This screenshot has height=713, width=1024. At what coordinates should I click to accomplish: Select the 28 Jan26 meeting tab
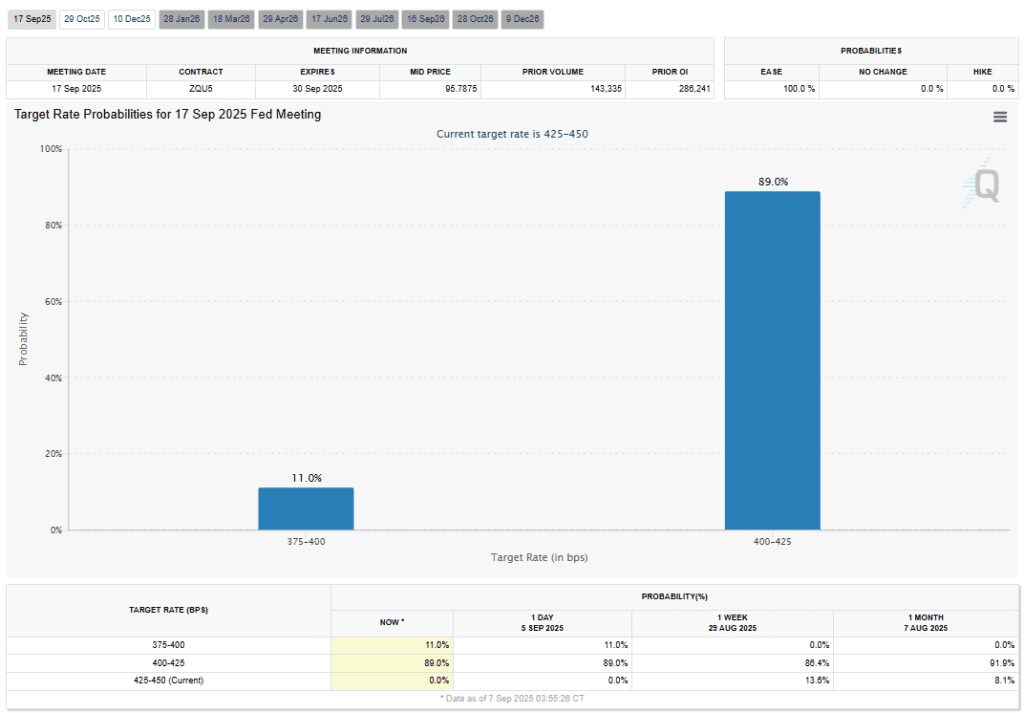pyautogui.click(x=181, y=19)
